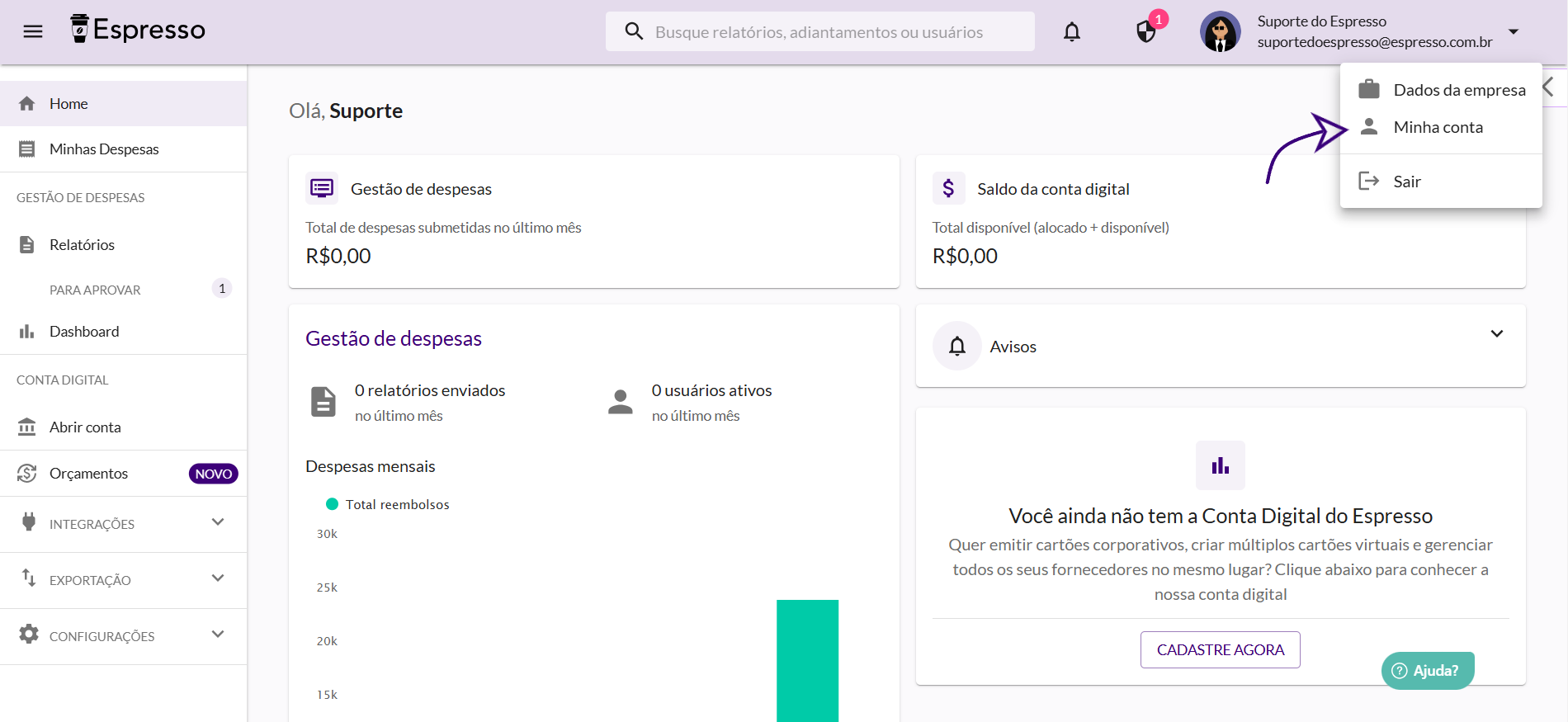The image size is (1568, 722).
Task: Open Dashboard in sidebar
Action: click(x=124, y=331)
